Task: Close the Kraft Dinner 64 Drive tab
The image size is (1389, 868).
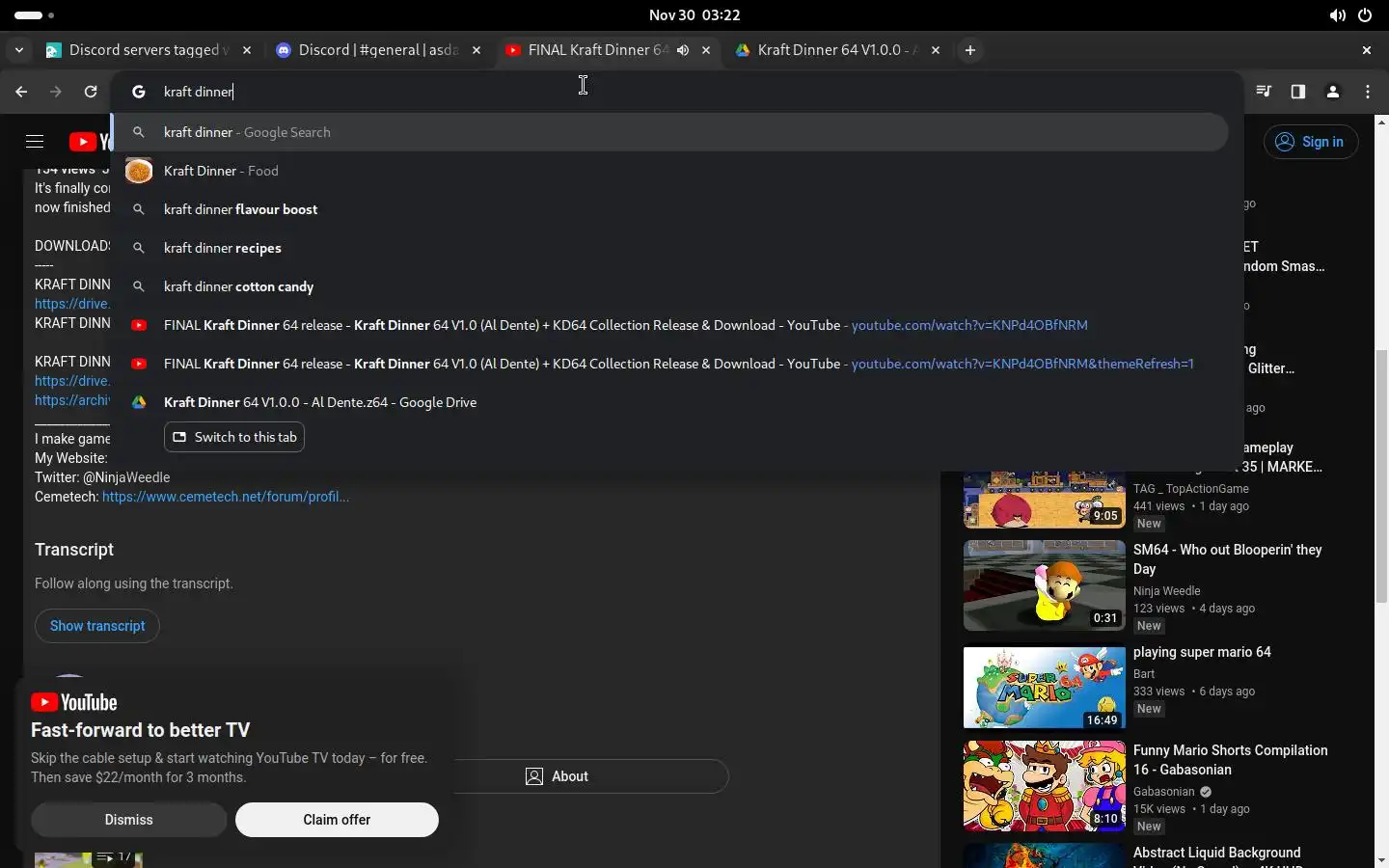Action: point(936,50)
